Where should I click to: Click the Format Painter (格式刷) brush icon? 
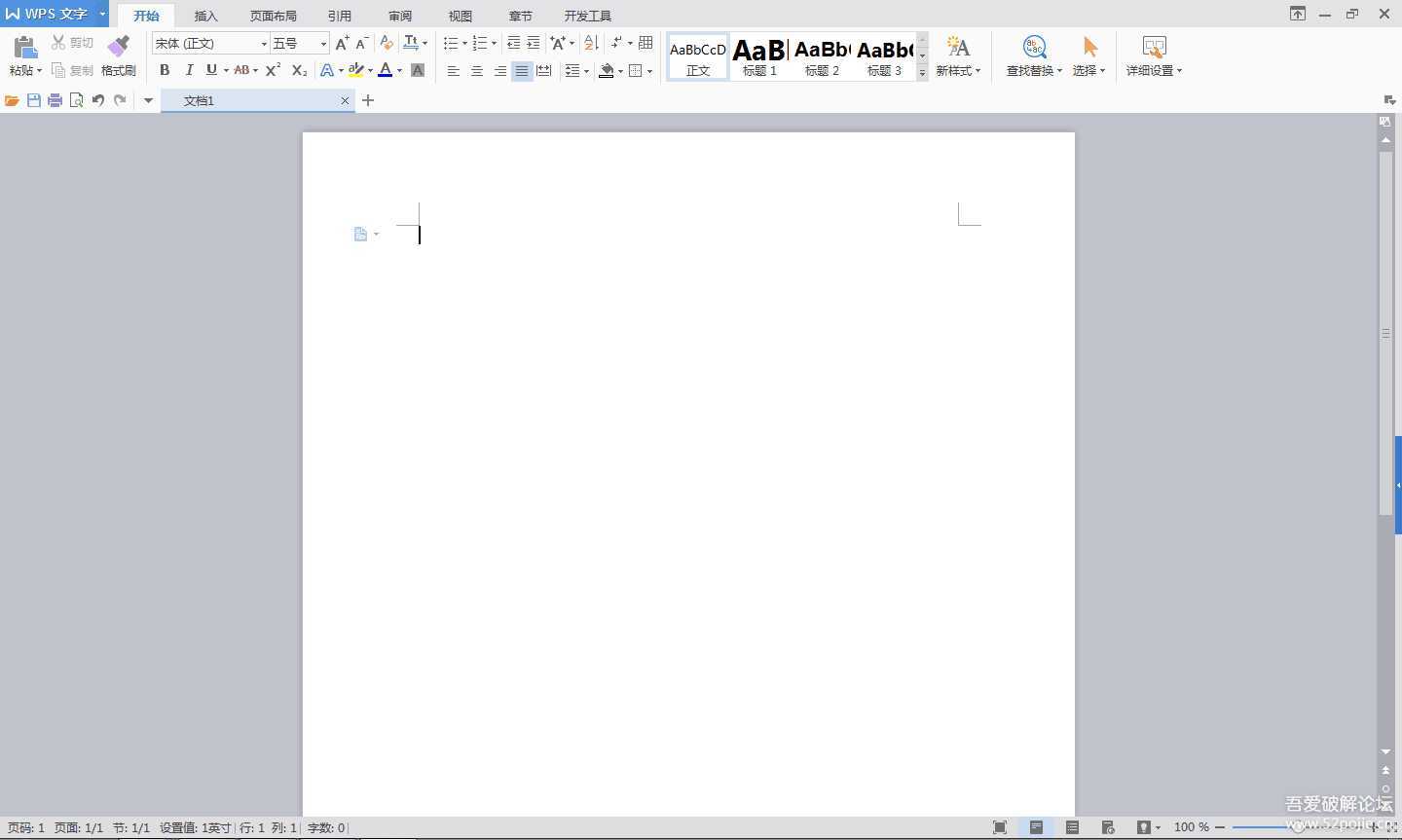pos(118,47)
